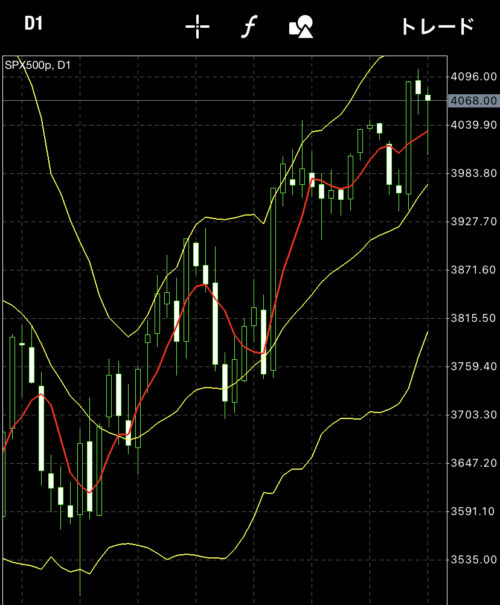The width and height of the screenshot is (500, 605).
Task: Click the 3871.60 price axis label
Action: (x=474, y=270)
